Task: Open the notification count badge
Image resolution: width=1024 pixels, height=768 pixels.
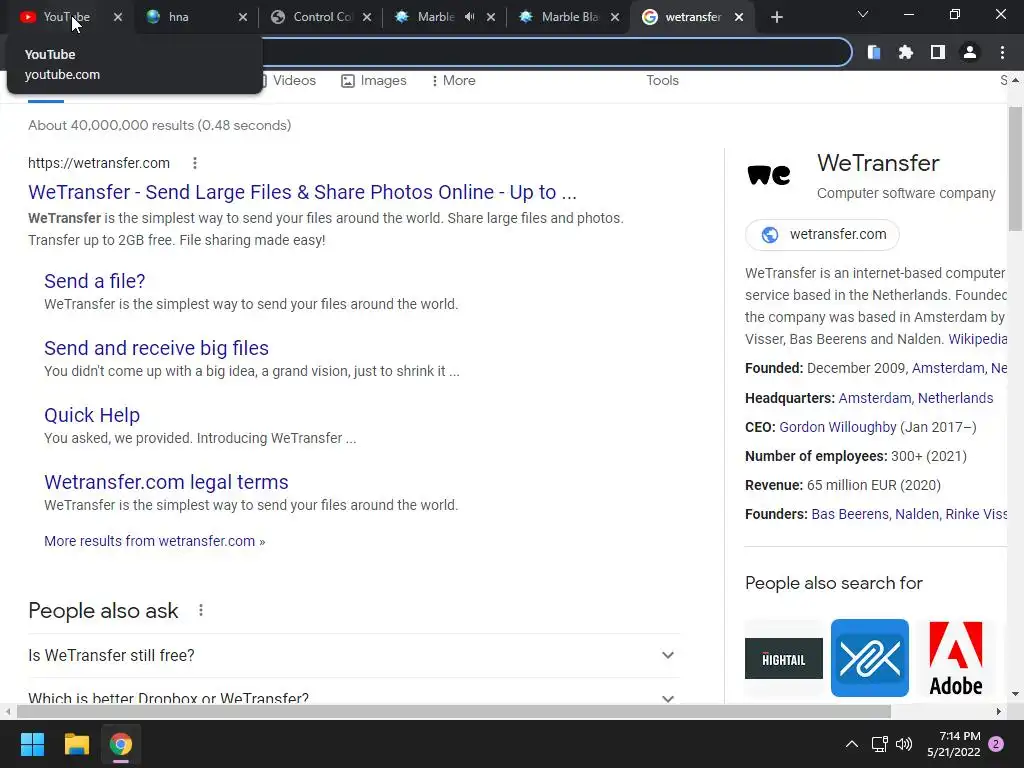Action: 996,744
